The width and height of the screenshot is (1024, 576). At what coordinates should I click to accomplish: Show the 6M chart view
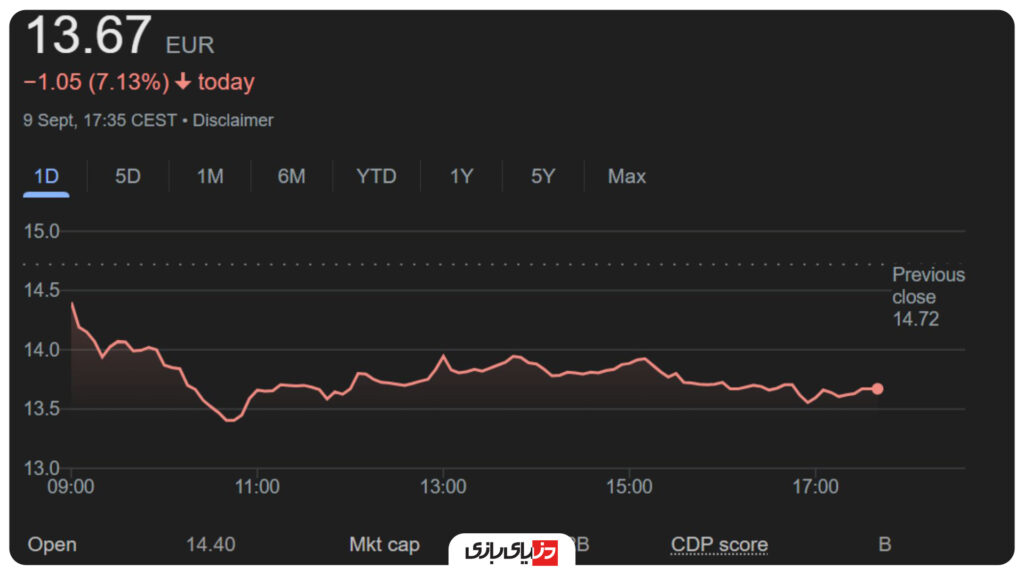[x=291, y=177]
